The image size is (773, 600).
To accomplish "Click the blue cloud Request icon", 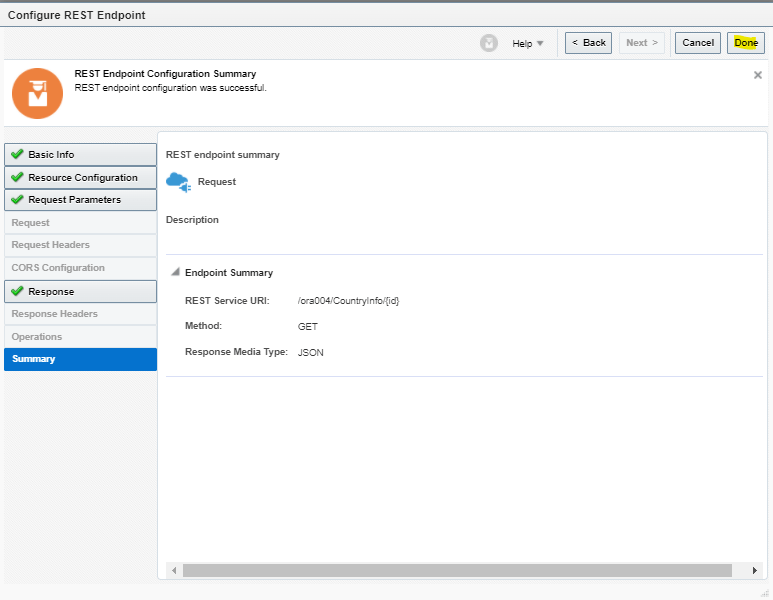I will click(x=177, y=182).
